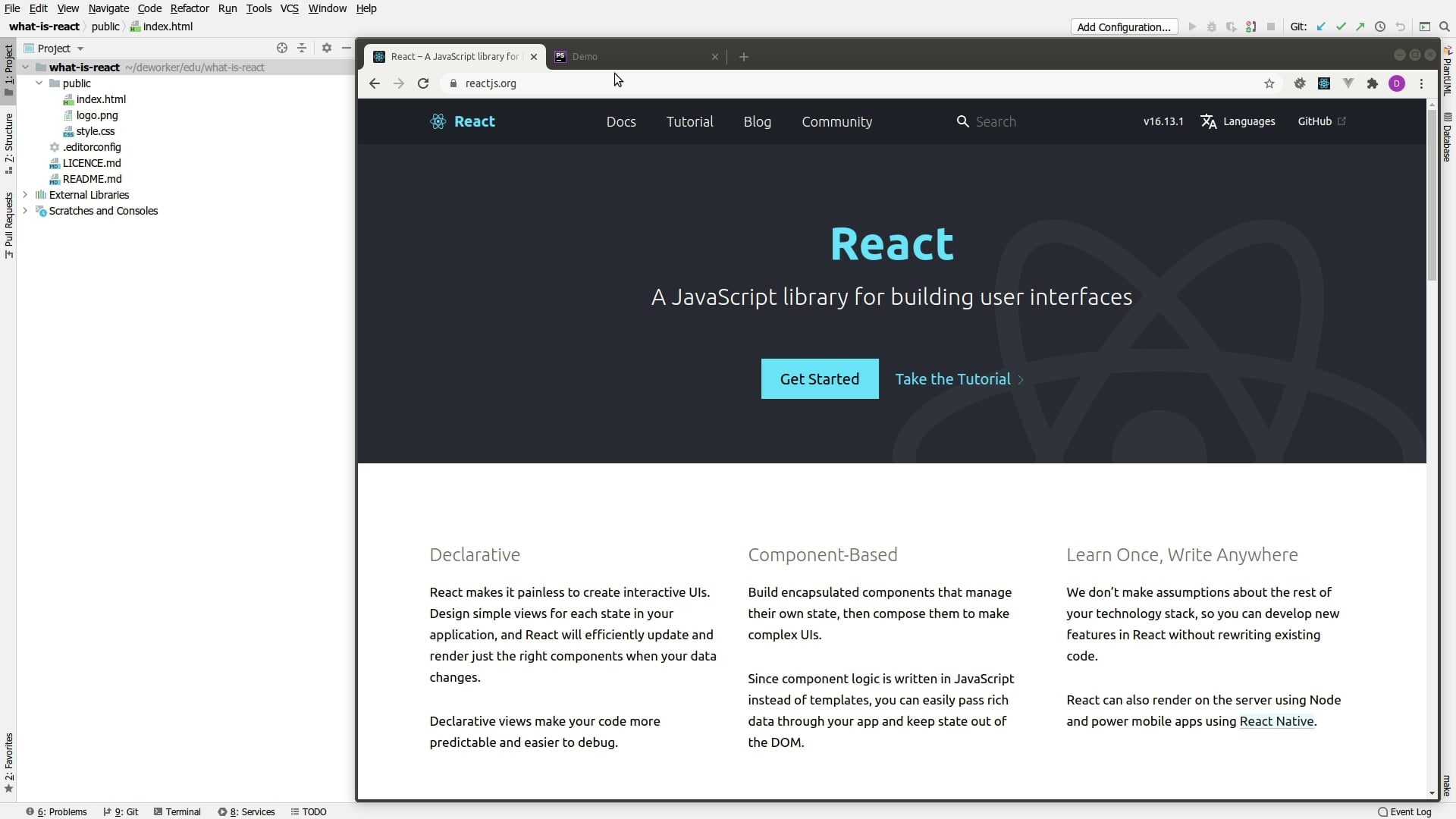The width and height of the screenshot is (1456, 819).
Task: Click the Run configuration icon
Action: click(1192, 27)
